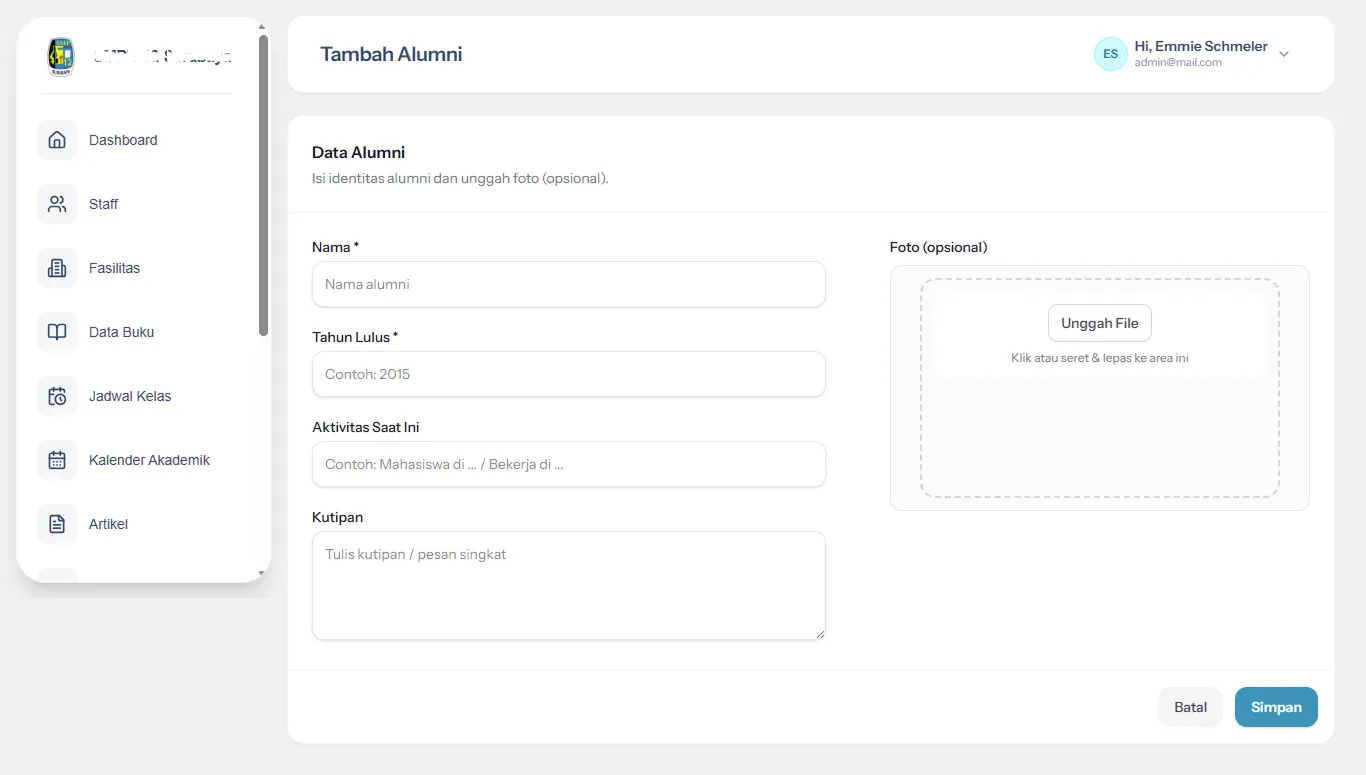
Task: Click the Tahun Lulus label
Action: click(355, 337)
